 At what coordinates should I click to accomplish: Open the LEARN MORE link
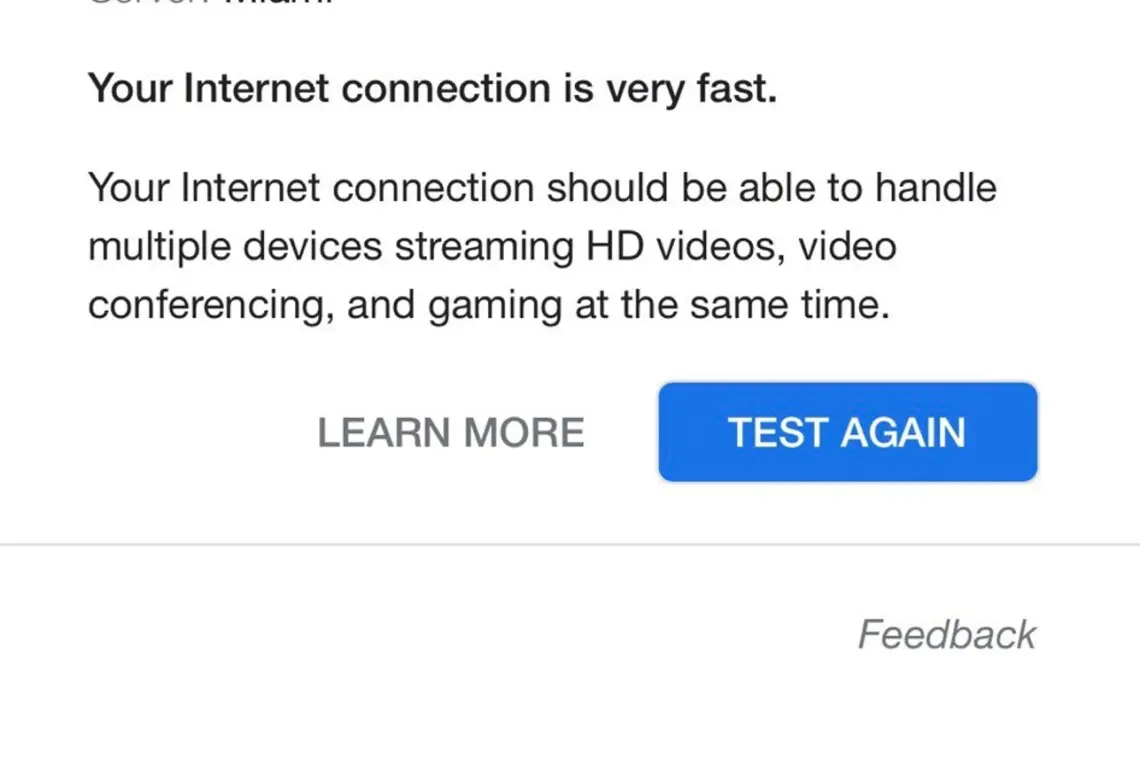click(x=451, y=432)
